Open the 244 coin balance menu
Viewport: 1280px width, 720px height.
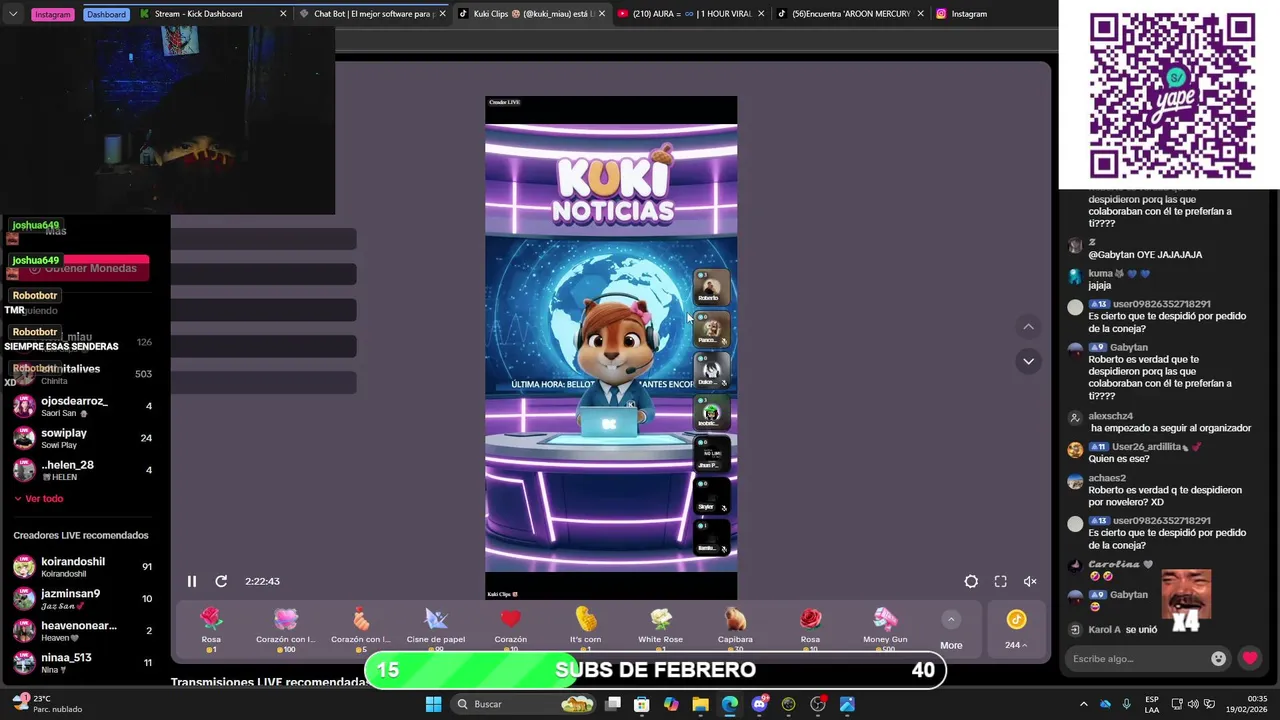[1016, 630]
